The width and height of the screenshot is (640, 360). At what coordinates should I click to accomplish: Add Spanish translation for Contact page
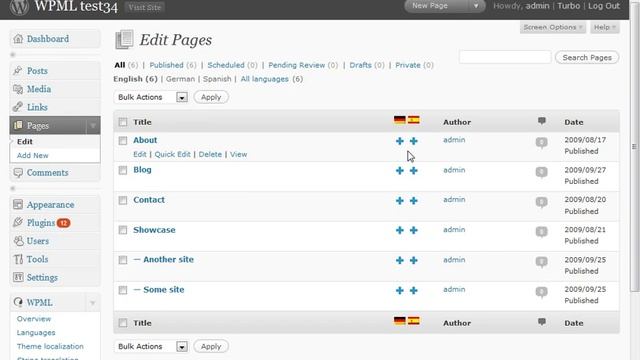tap(413, 201)
